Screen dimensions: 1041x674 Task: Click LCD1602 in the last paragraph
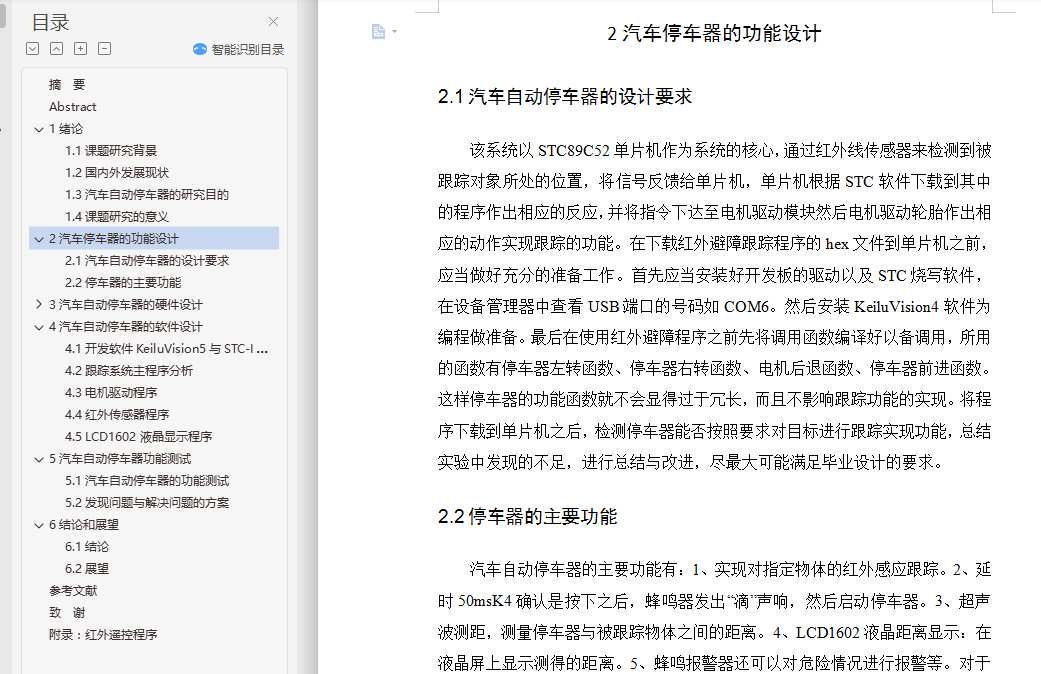coord(827,632)
